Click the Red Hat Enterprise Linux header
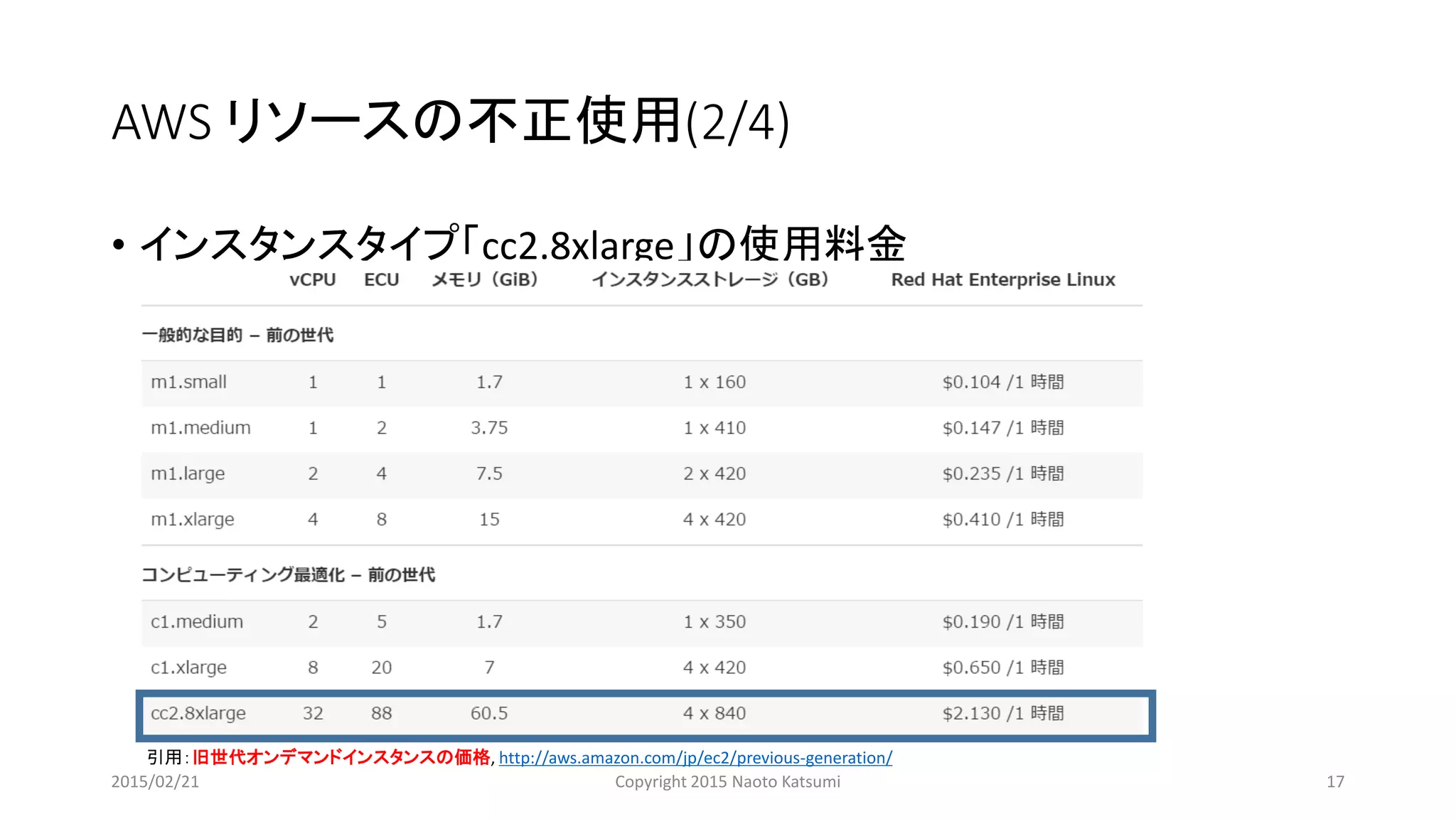Screen dimensions: 1456x819 1003,279
